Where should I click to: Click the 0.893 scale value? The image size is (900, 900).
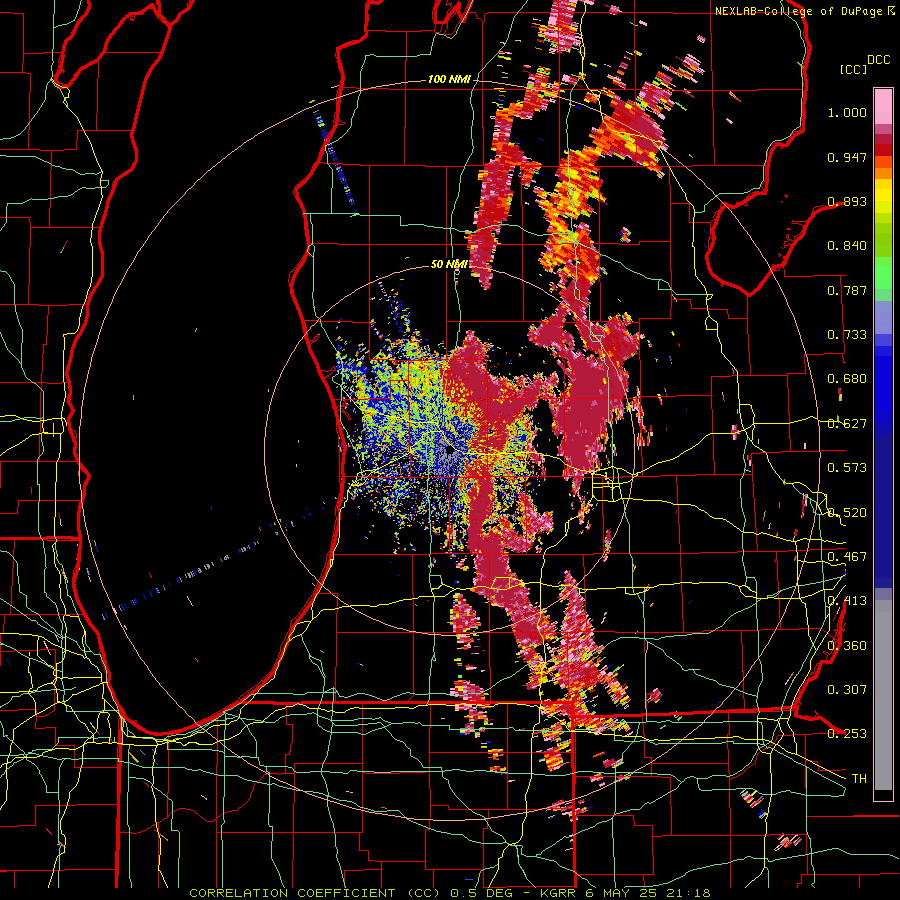point(847,201)
